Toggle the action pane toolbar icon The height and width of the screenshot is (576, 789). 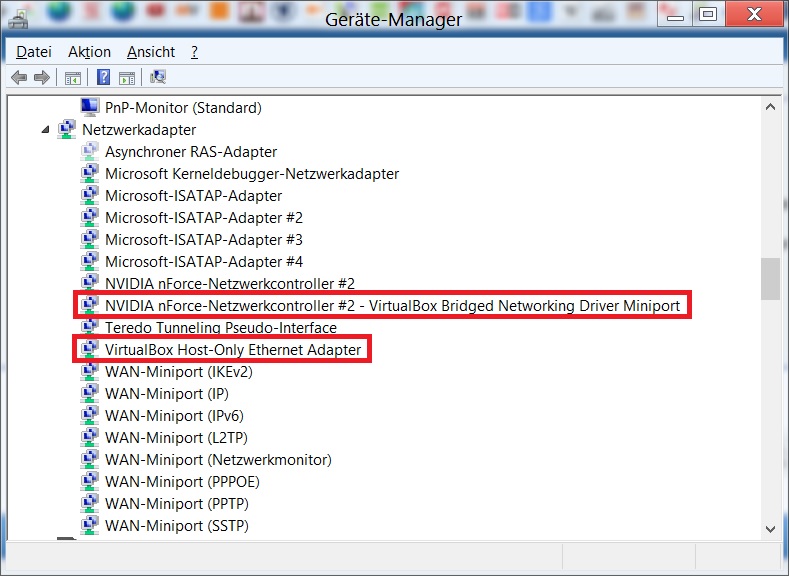[x=127, y=78]
